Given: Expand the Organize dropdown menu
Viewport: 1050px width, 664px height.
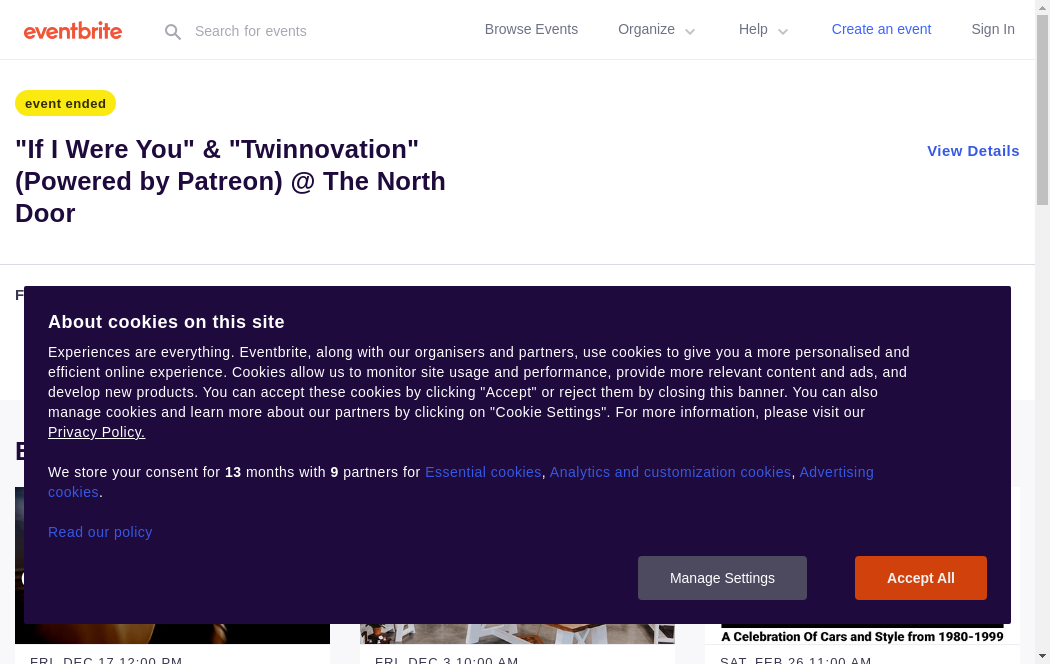Looking at the screenshot, I should pos(646,29).
